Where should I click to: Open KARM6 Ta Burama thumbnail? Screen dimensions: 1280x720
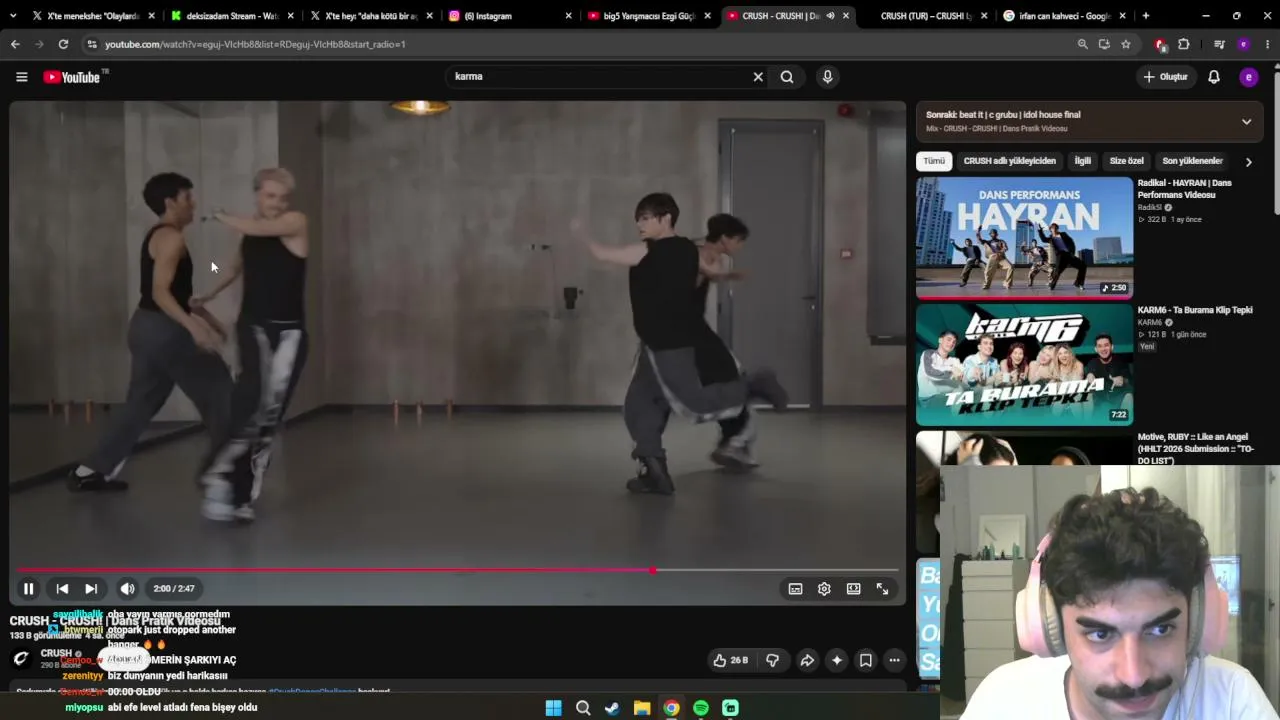[1024, 365]
